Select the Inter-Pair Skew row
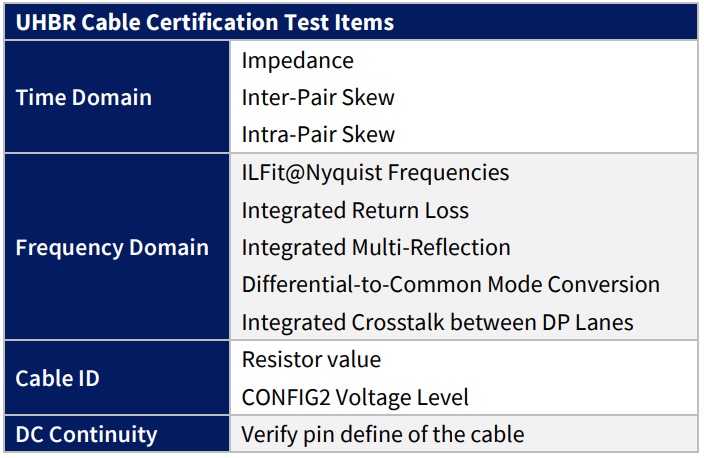704x458 pixels. point(318,97)
